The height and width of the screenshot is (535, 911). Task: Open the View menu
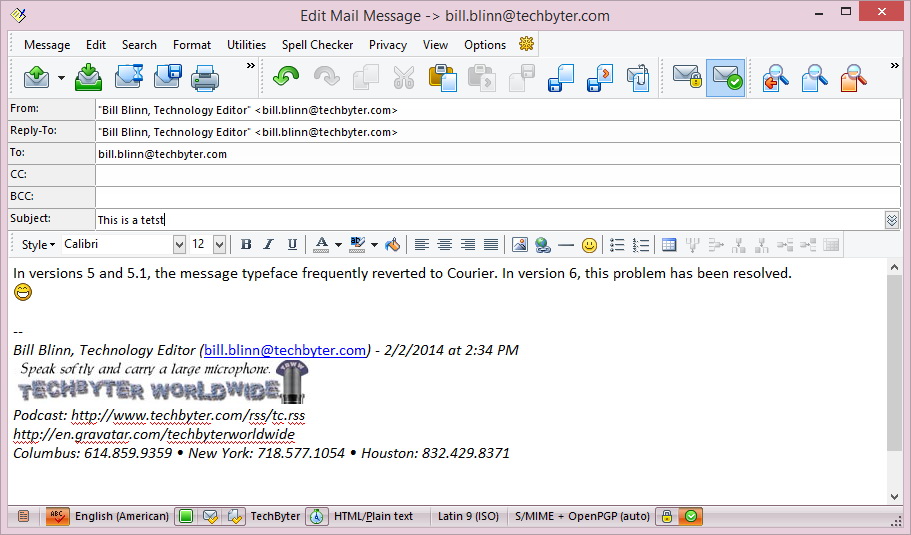[x=435, y=45]
